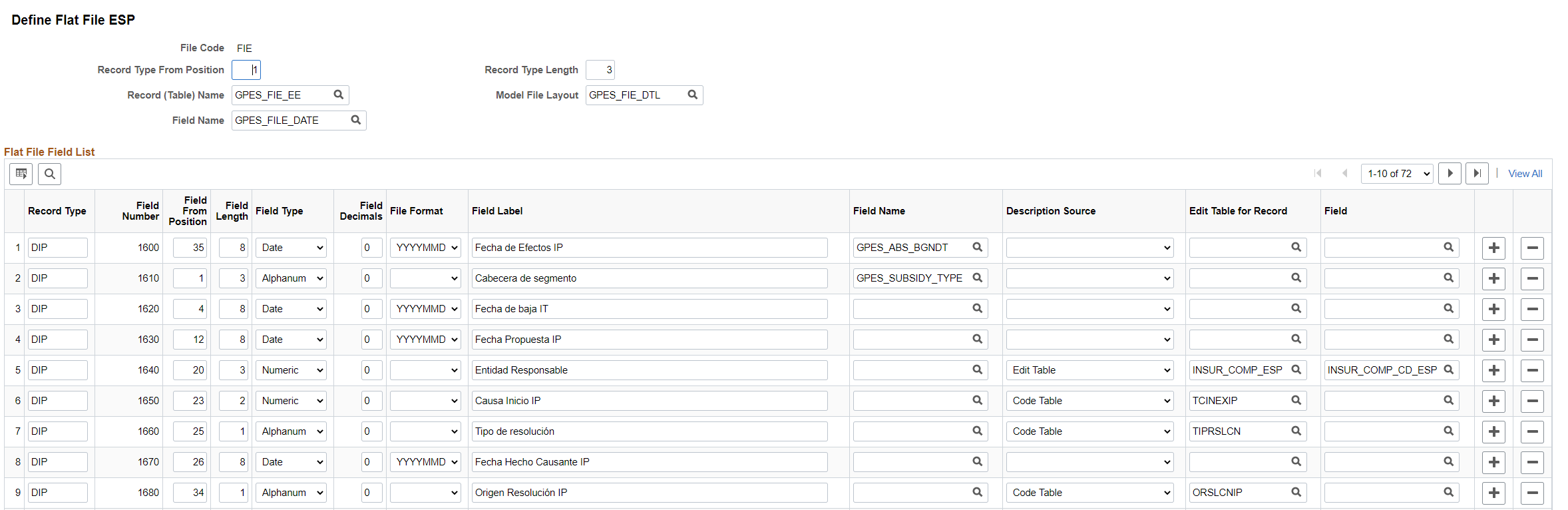Image resolution: width=1568 pixels, height=510 pixels.
Task: Sort by Field Number column header
Action: [x=140, y=211]
